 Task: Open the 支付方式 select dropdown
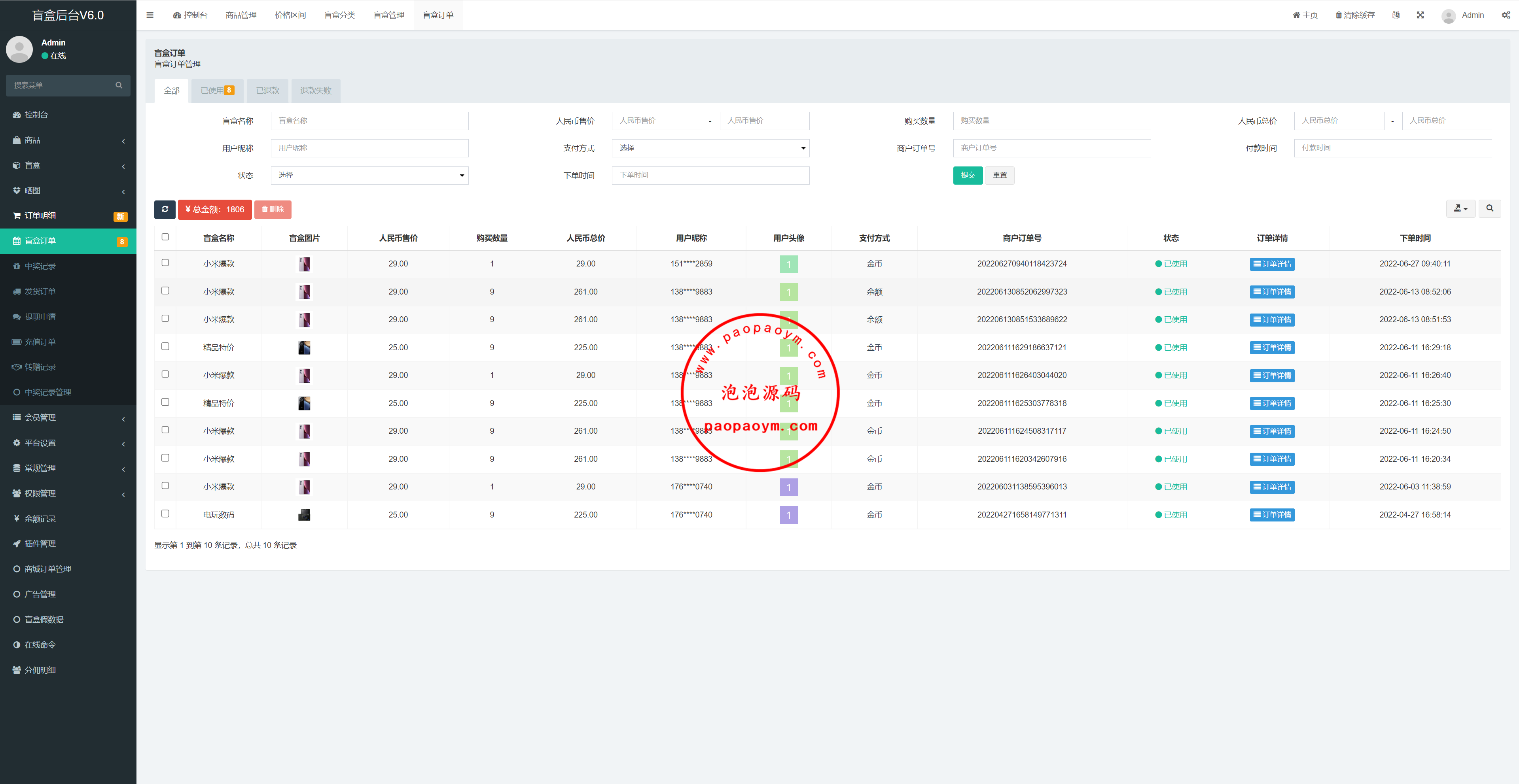point(710,148)
